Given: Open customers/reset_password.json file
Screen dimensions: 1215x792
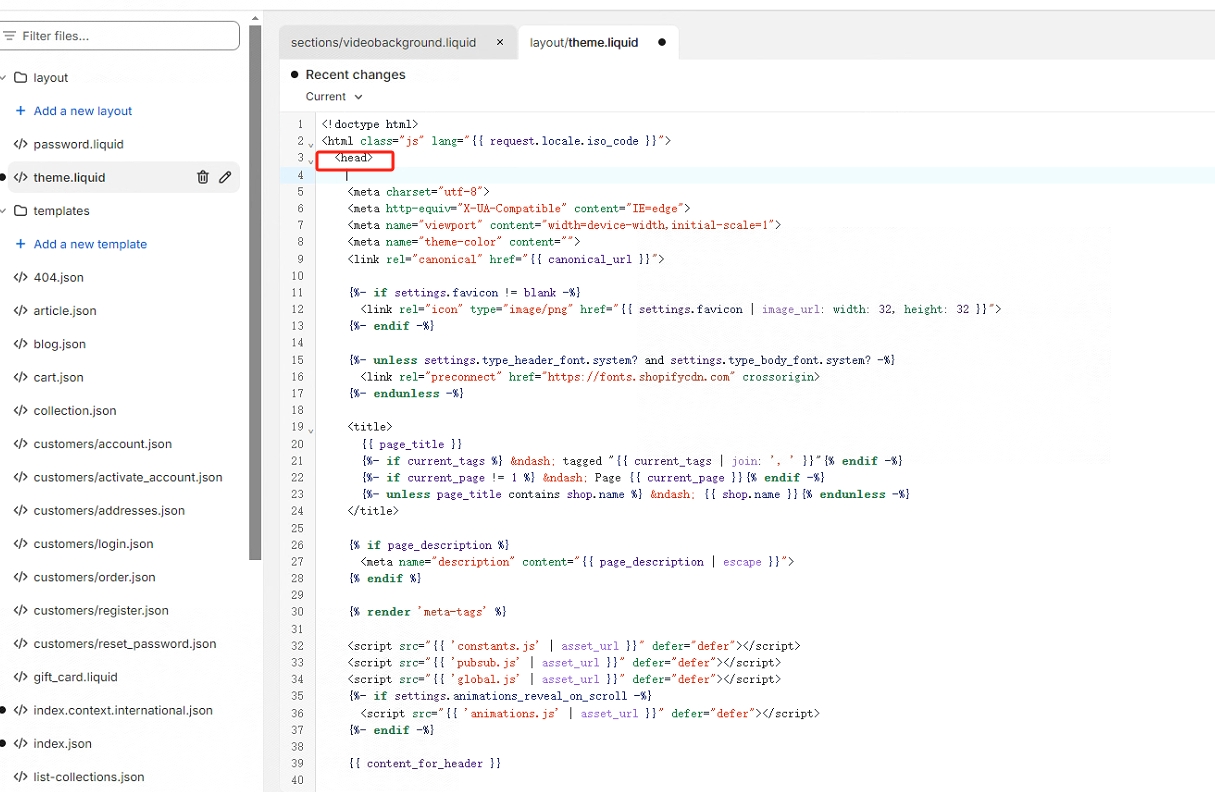Looking at the screenshot, I should point(125,644).
